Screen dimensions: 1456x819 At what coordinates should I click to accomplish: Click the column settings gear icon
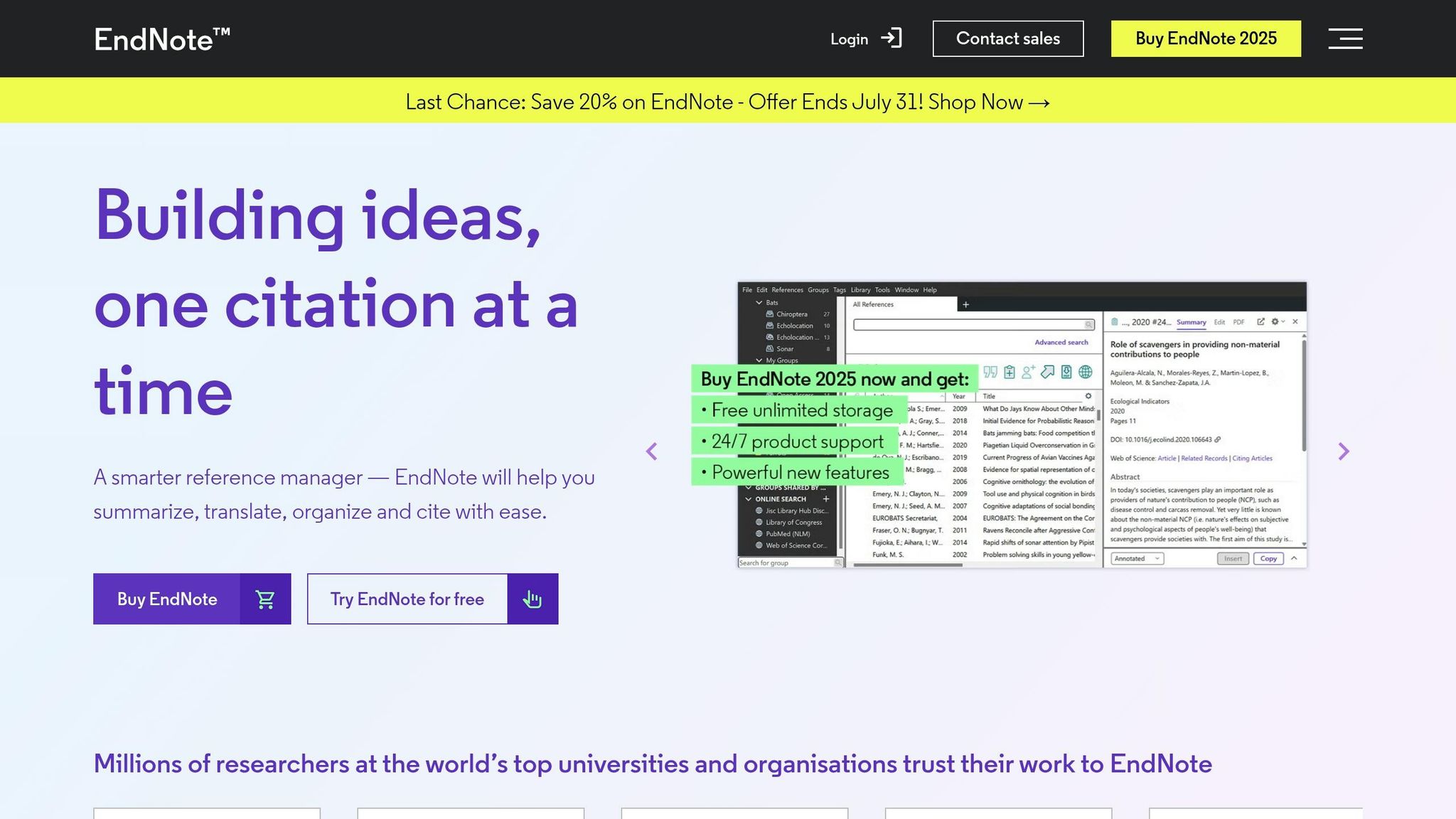click(1088, 396)
